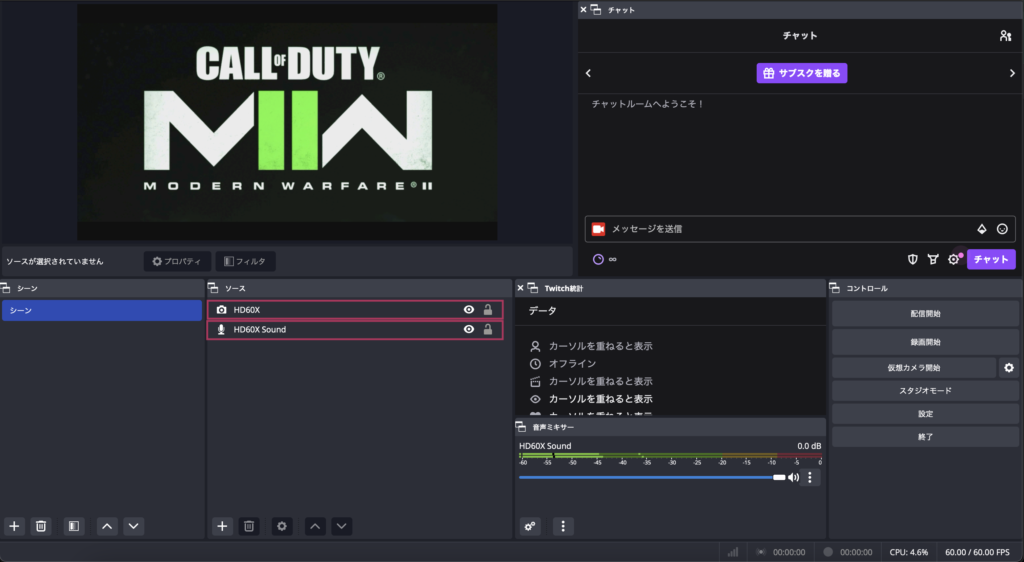This screenshot has width=1024, height=562.
Task: Click the shield mod icon below chat input
Action: 912,259
